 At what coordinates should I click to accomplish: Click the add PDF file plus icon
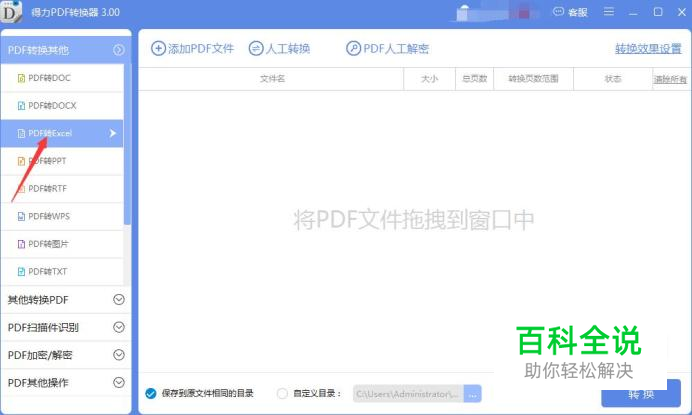[x=158, y=48]
